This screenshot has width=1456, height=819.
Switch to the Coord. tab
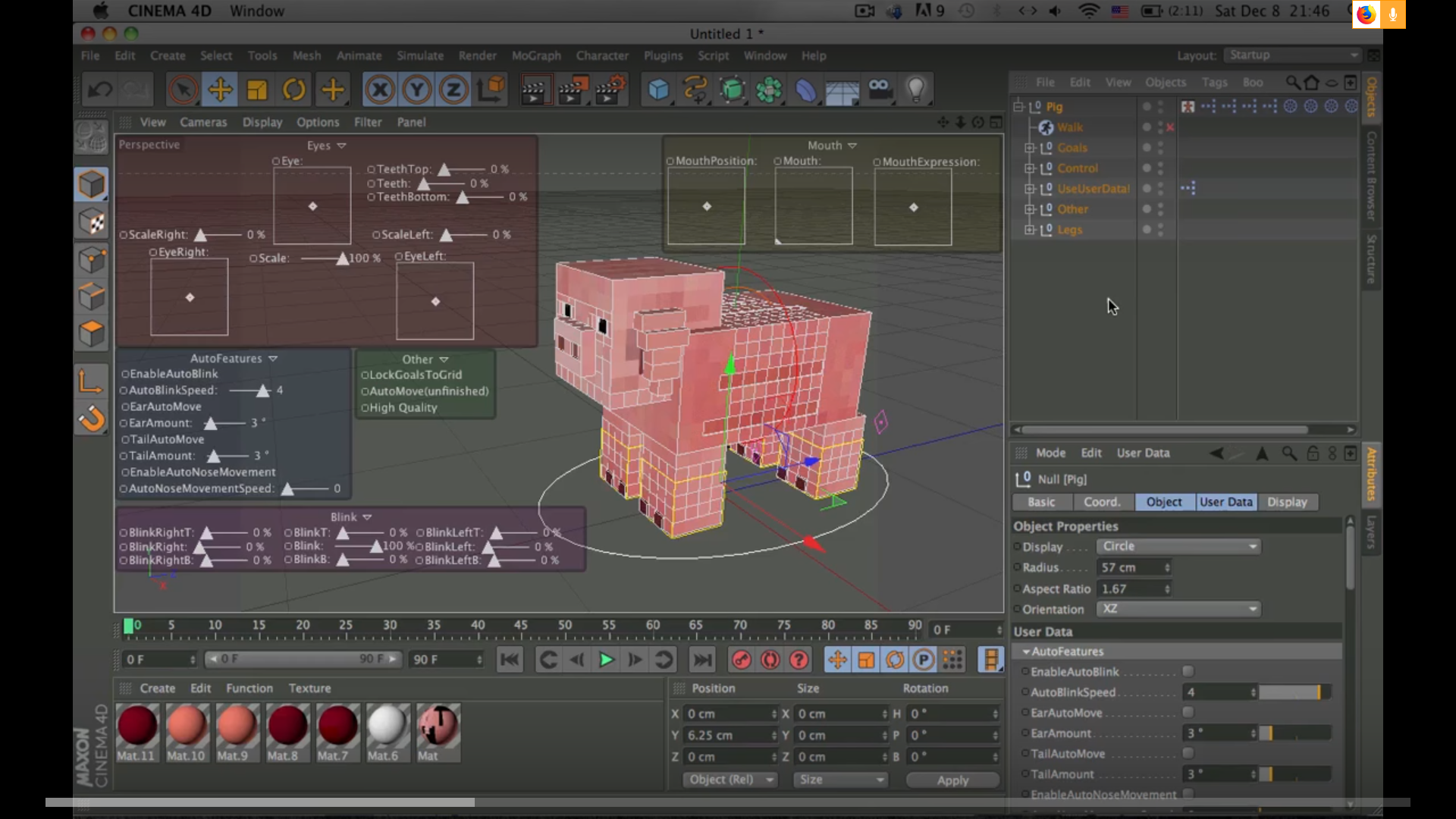coord(1102,502)
